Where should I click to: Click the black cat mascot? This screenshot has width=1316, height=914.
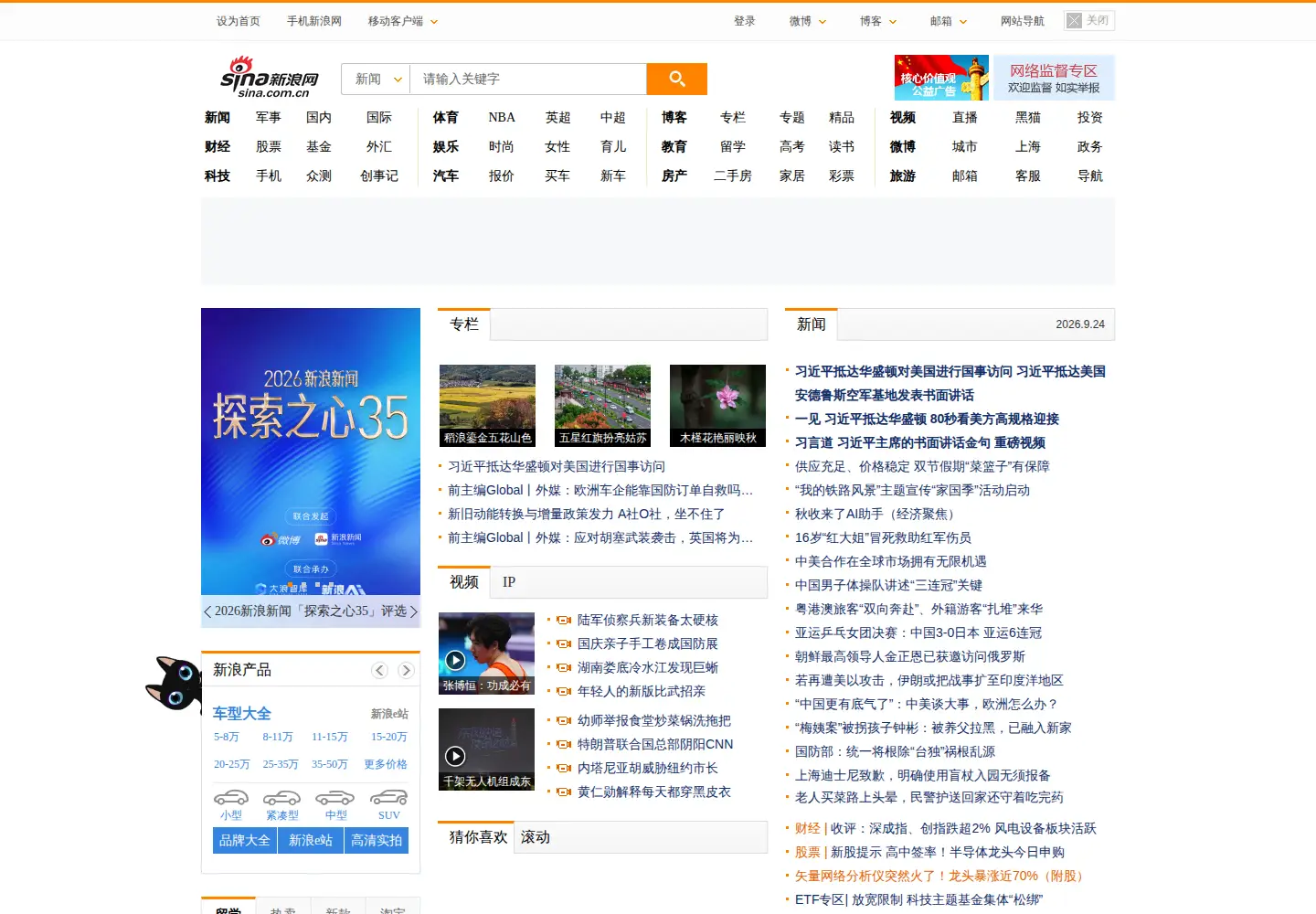(173, 684)
